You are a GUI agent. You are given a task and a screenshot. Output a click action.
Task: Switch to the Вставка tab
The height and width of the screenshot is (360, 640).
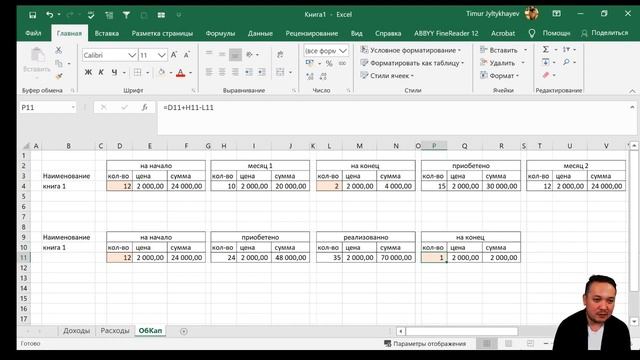pos(107,33)
